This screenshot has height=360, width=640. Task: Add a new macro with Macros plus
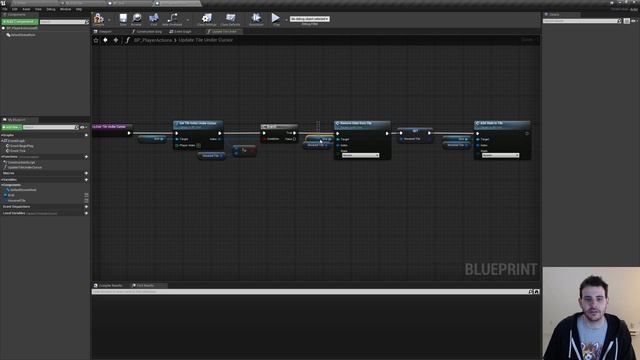(x=86, y=173)
